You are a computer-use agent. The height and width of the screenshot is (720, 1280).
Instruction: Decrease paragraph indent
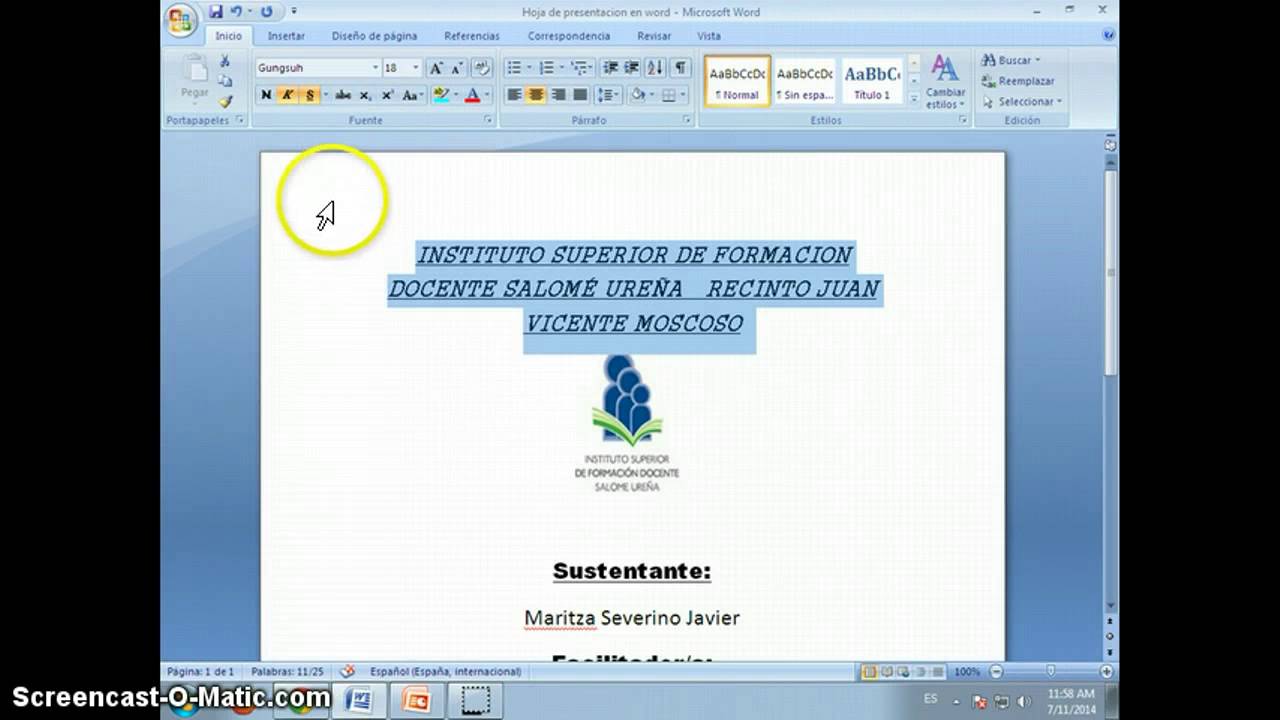point(610,68)
